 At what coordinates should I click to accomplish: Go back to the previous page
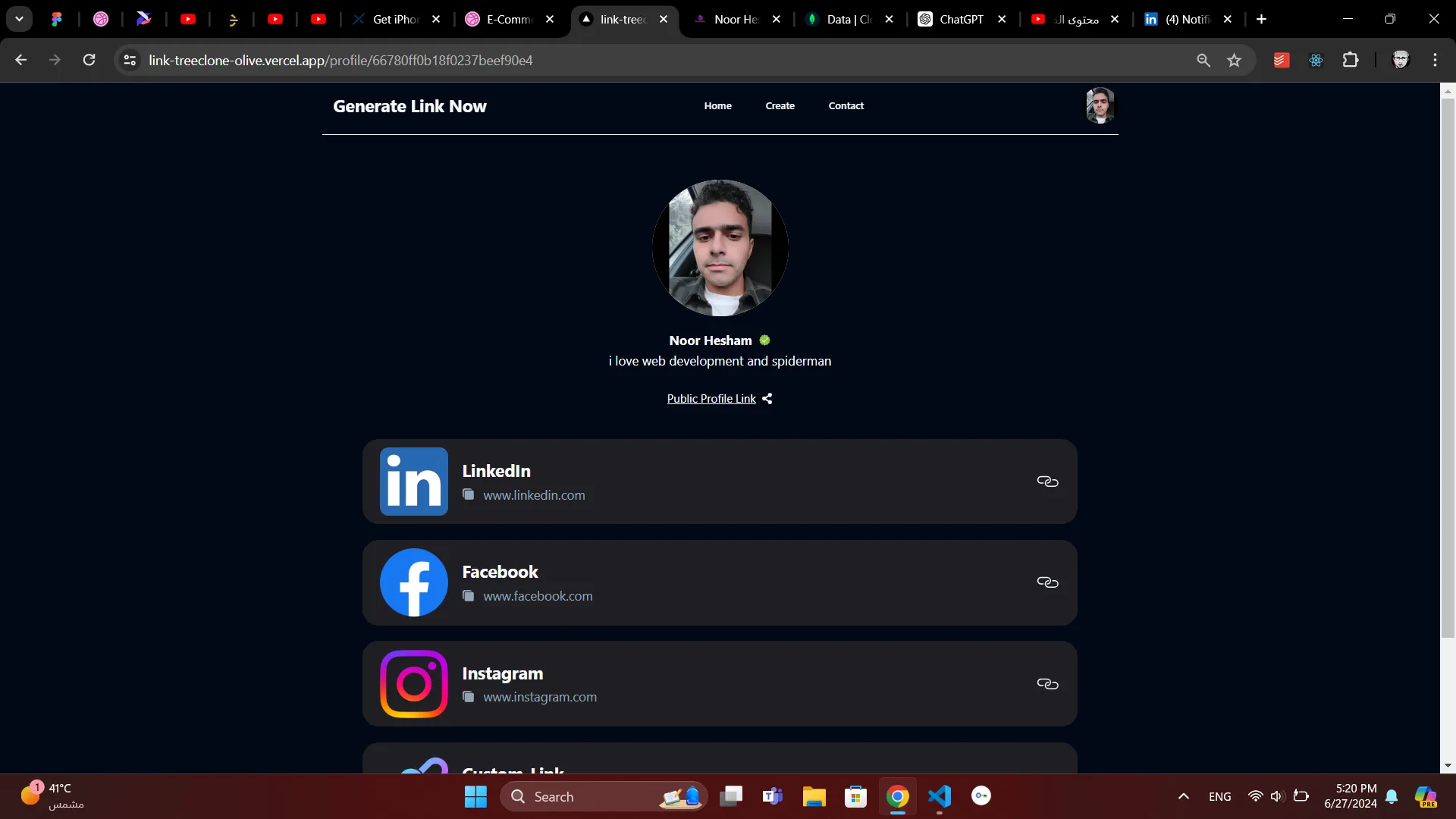pos(21,60)
